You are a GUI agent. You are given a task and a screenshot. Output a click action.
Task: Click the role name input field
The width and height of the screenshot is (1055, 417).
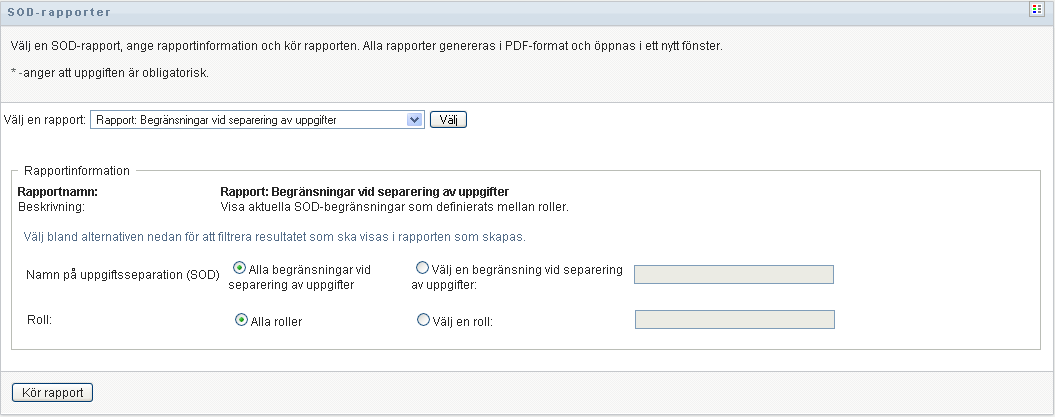coord(734,319)
